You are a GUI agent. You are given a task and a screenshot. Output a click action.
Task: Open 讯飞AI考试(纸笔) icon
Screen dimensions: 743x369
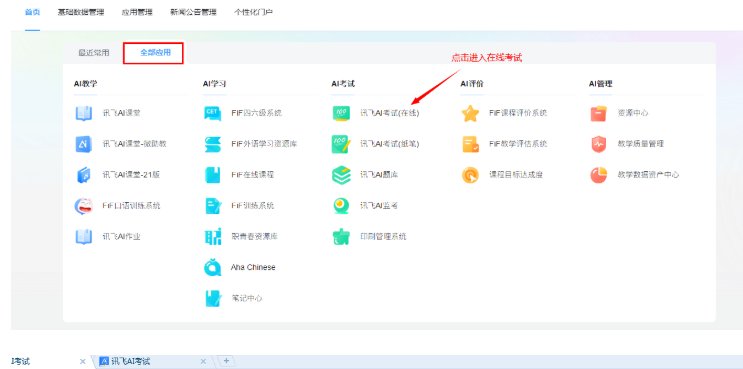(x=341, y=144)
